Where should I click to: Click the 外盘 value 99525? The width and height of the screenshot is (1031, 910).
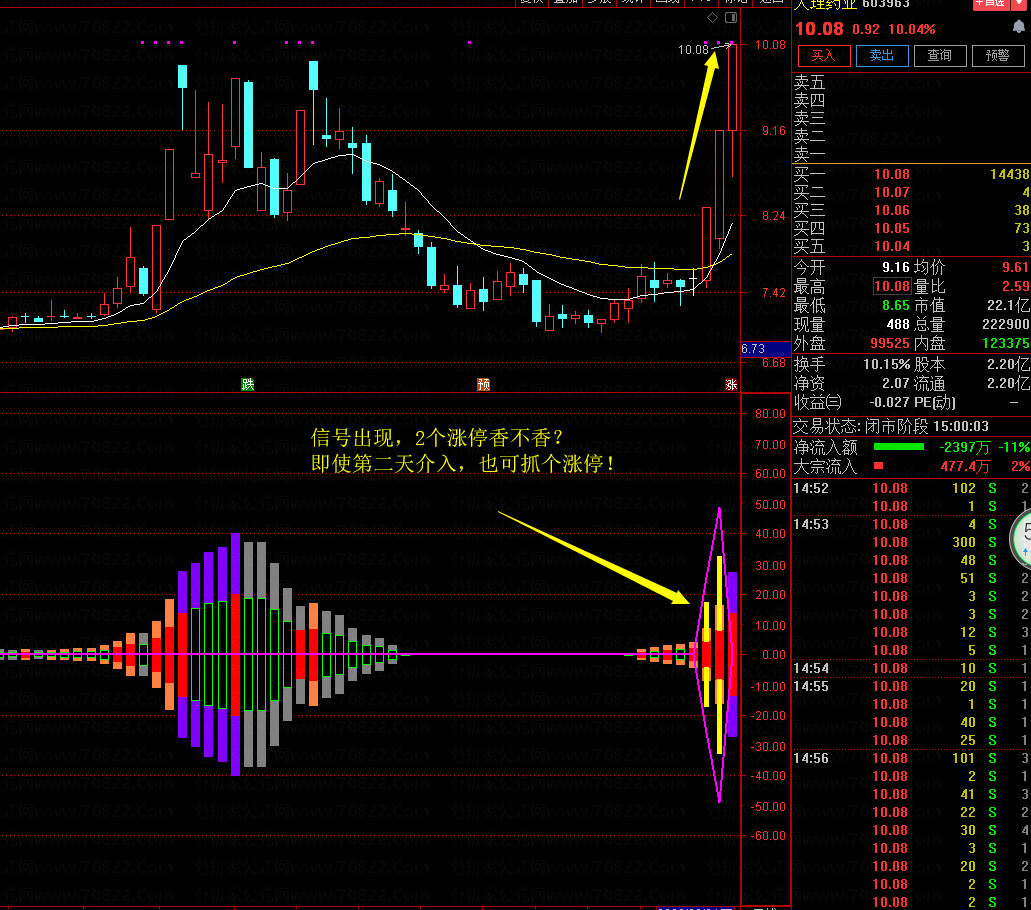(x=890, y=343)
